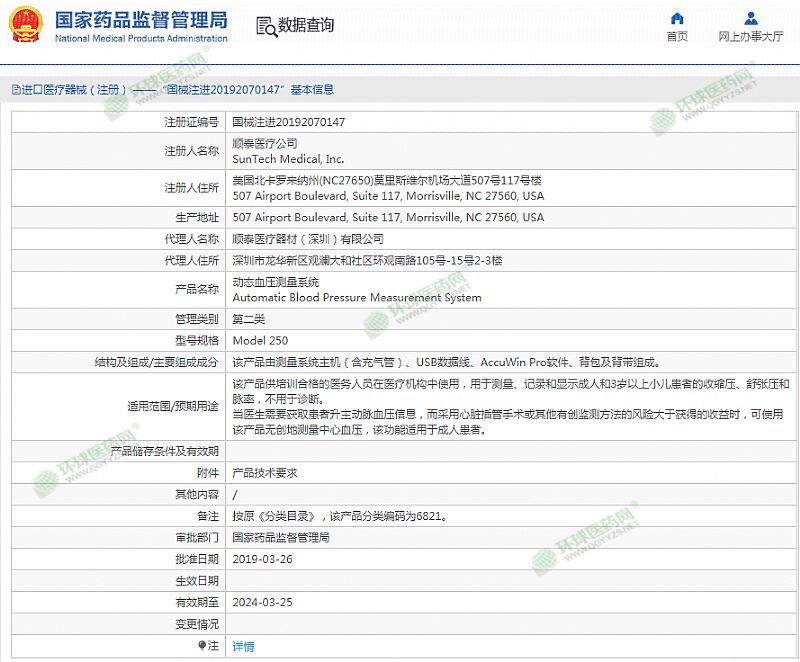Click the SunTech Medical, Inc. registrant name

(x=288, y=159)
